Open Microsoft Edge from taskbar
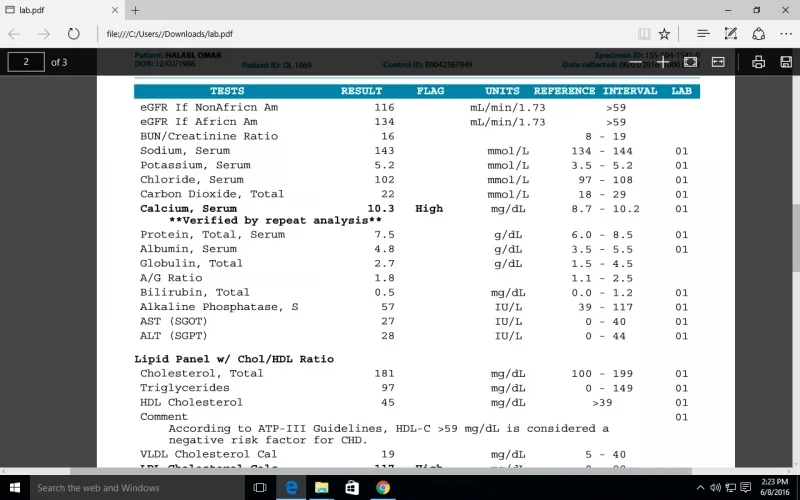 [x=291, y=488]
